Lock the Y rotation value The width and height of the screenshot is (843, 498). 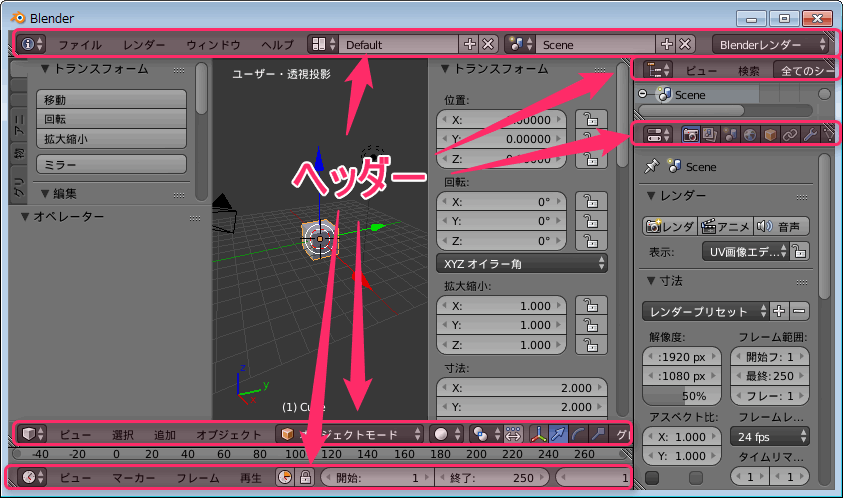(591, 221)
